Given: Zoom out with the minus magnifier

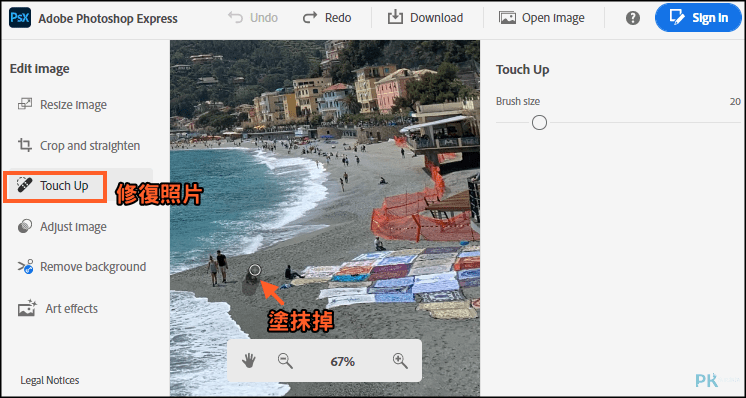Looking at the screenshot, I should tap(285, 361).
